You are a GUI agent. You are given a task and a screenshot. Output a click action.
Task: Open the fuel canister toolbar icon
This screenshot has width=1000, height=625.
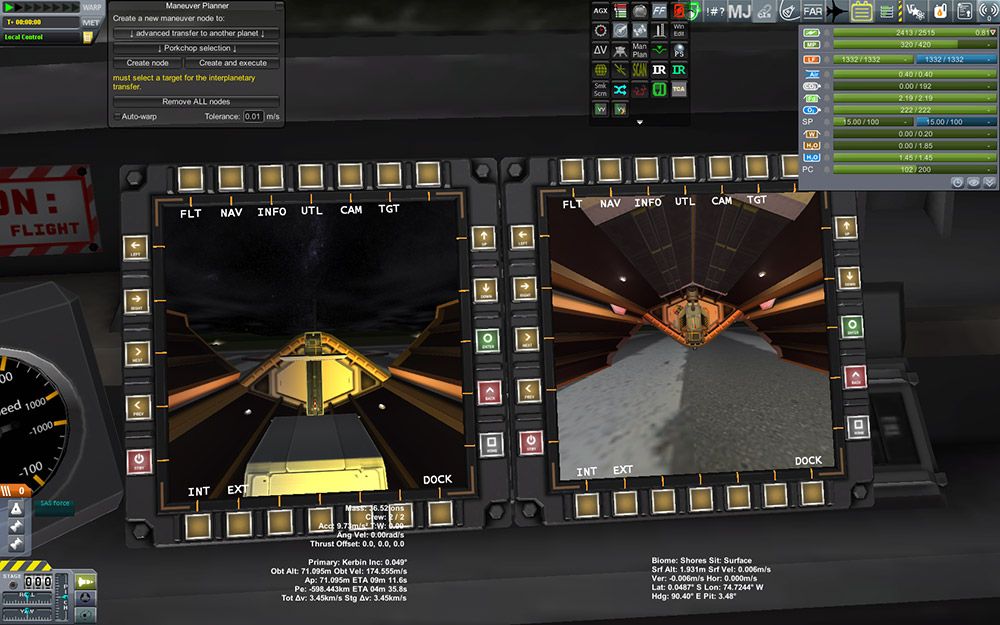939,11
